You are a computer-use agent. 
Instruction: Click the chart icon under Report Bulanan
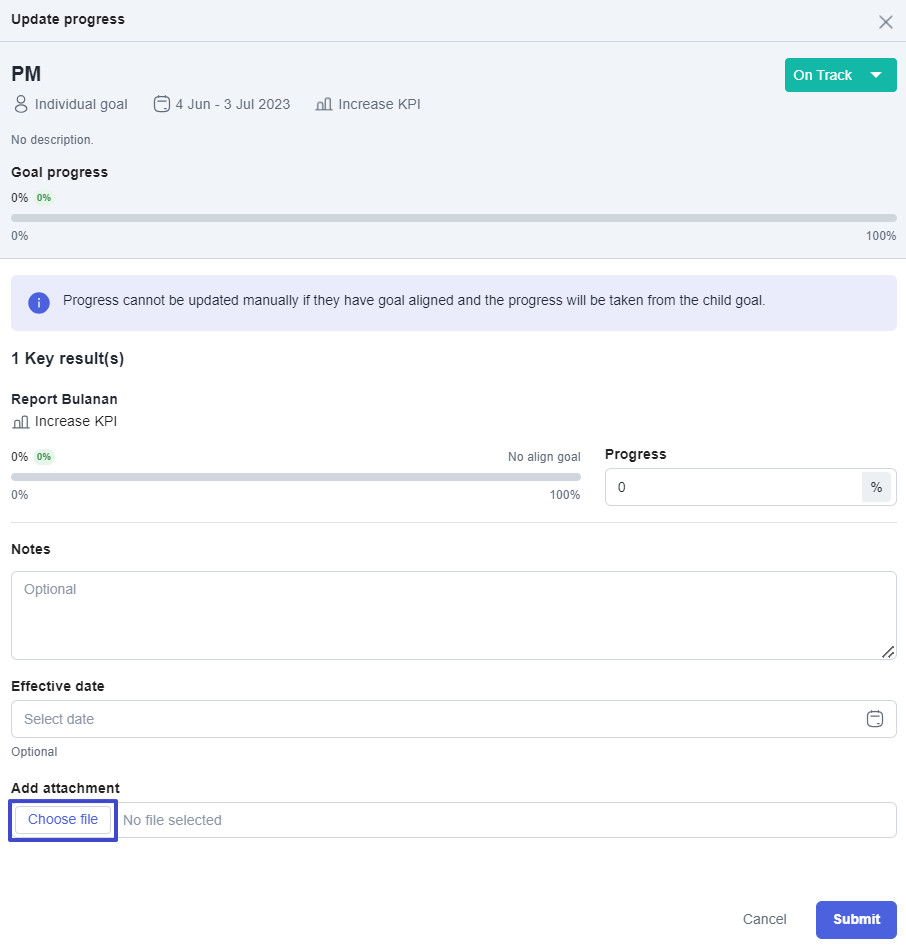[x=21, y=422]
